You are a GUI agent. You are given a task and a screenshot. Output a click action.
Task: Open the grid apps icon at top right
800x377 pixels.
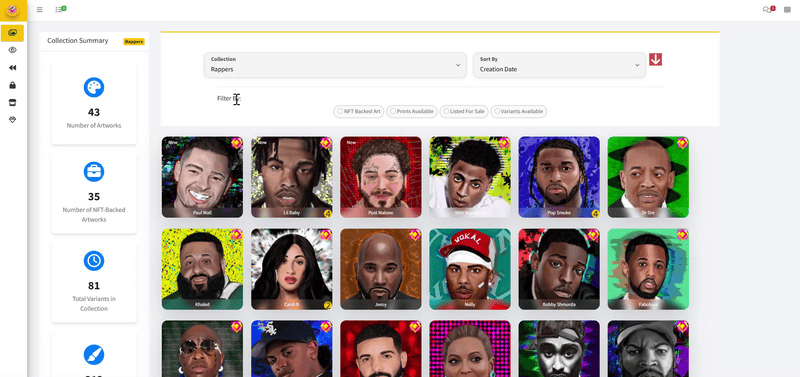[x=787, y=10]
